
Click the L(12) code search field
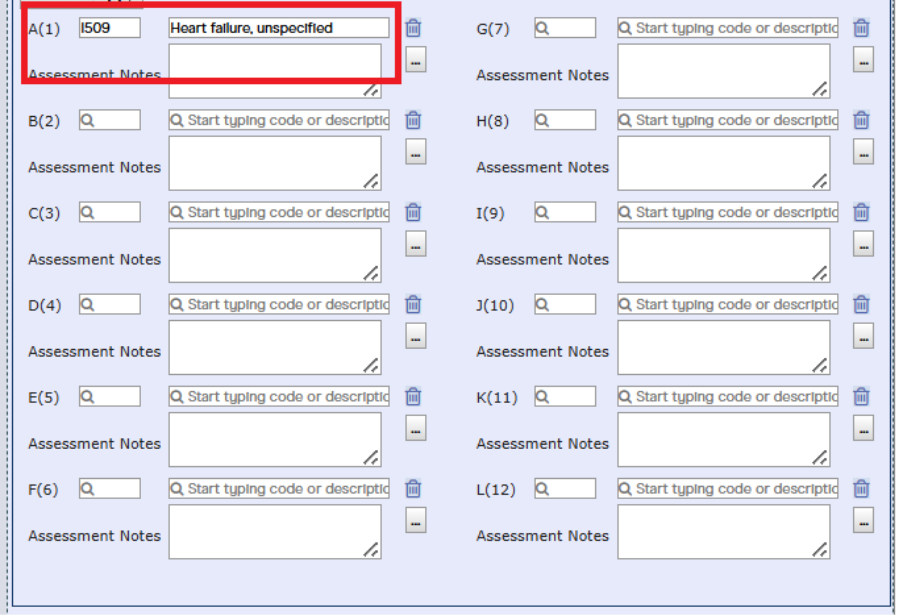[565, 488]
